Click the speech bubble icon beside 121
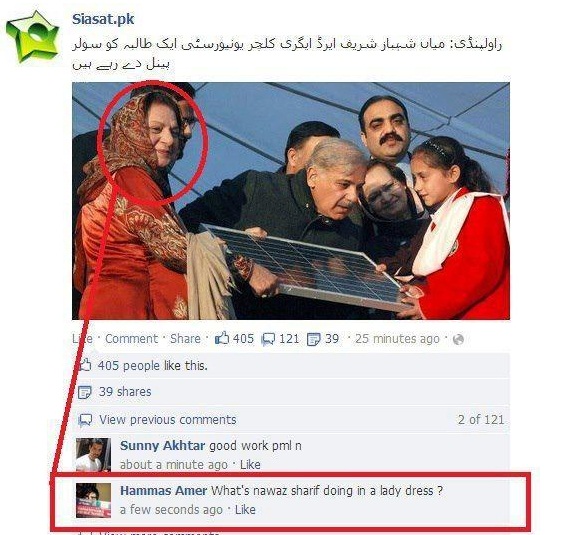Image resolution: width=576 pixels, height=535 pixels. coord(268,339)
